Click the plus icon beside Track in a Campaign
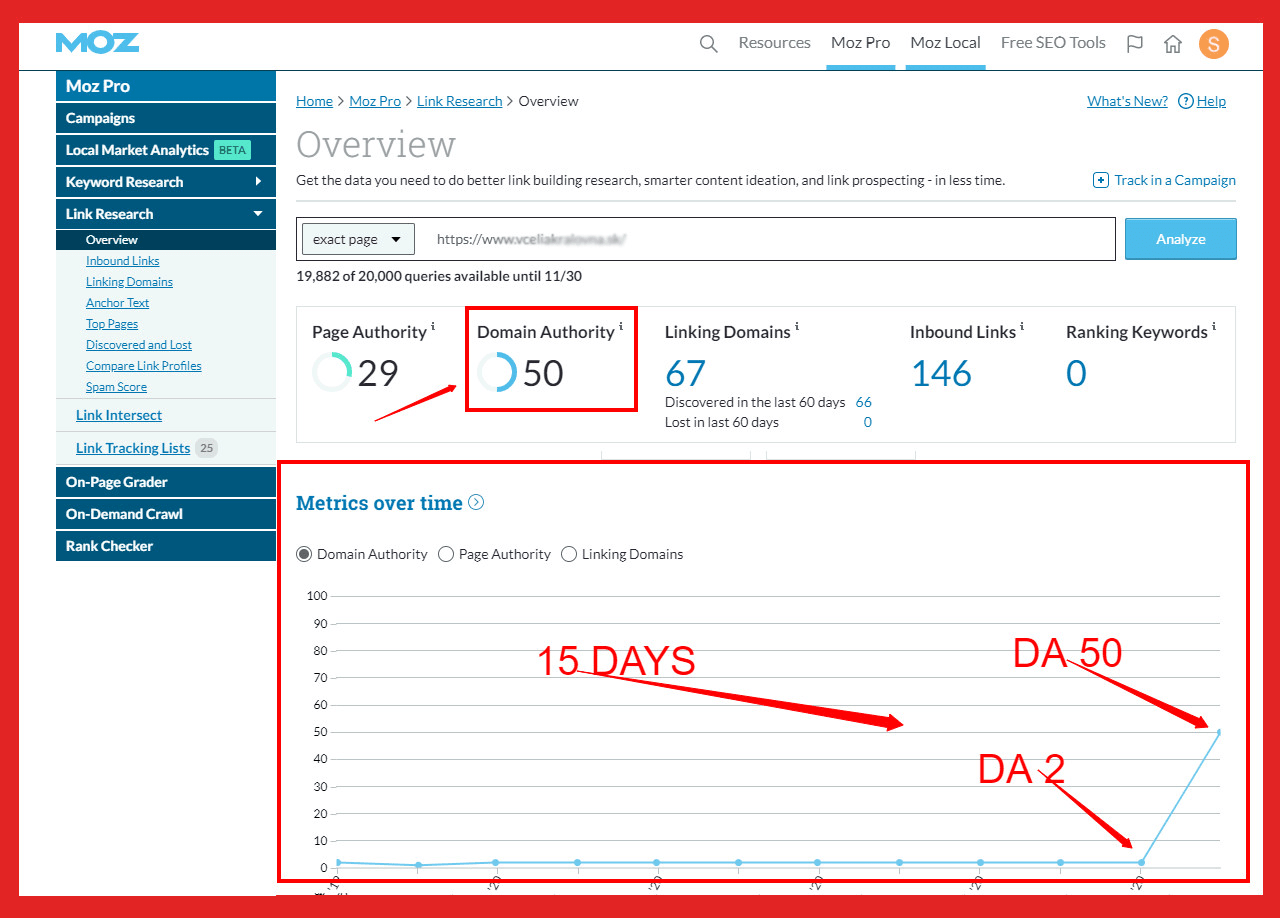The image size is (1280, 918). click(1101, 180)
